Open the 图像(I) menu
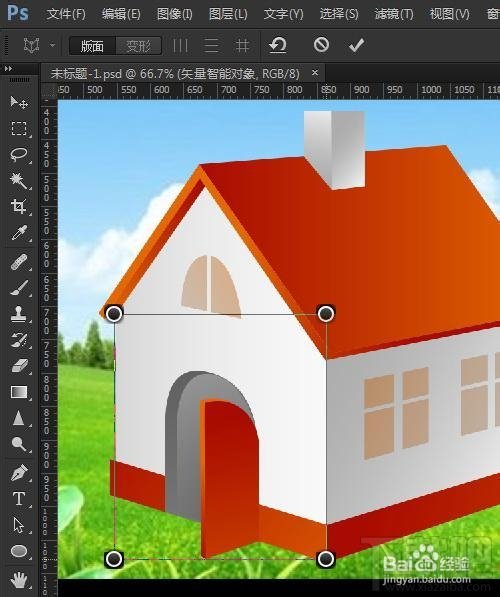The image size is (500, 597). 174,14
